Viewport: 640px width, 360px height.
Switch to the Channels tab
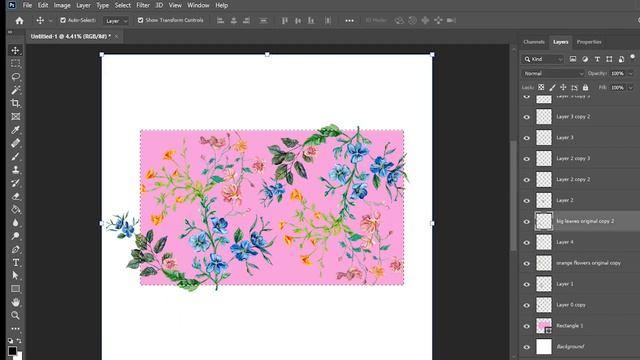tap(534, 42)
